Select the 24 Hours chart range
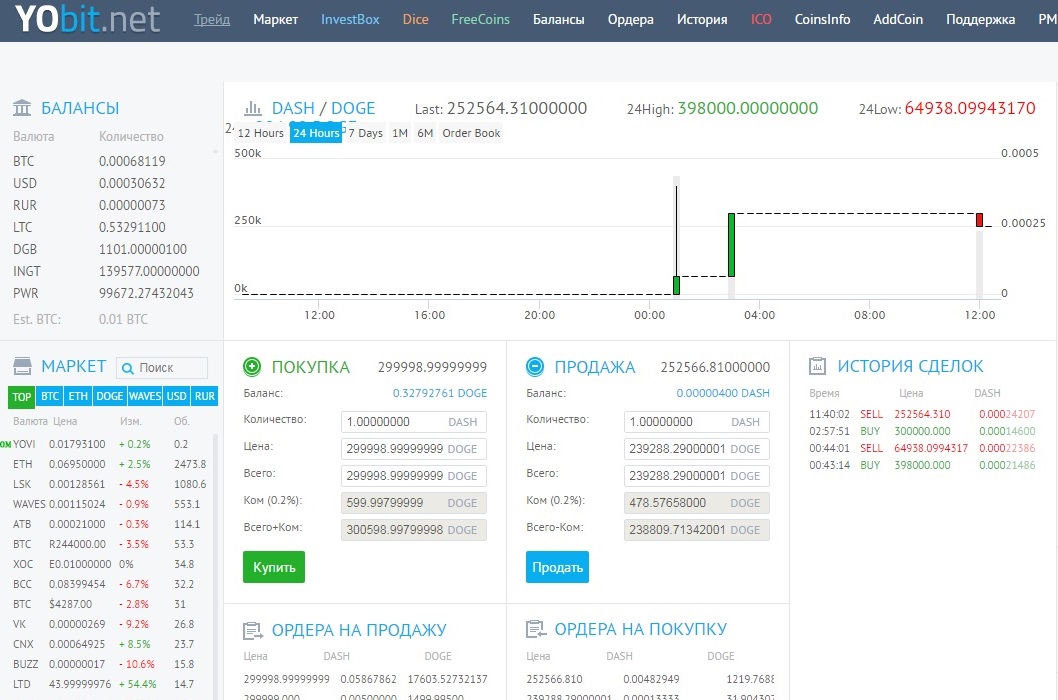 (316, 133)
